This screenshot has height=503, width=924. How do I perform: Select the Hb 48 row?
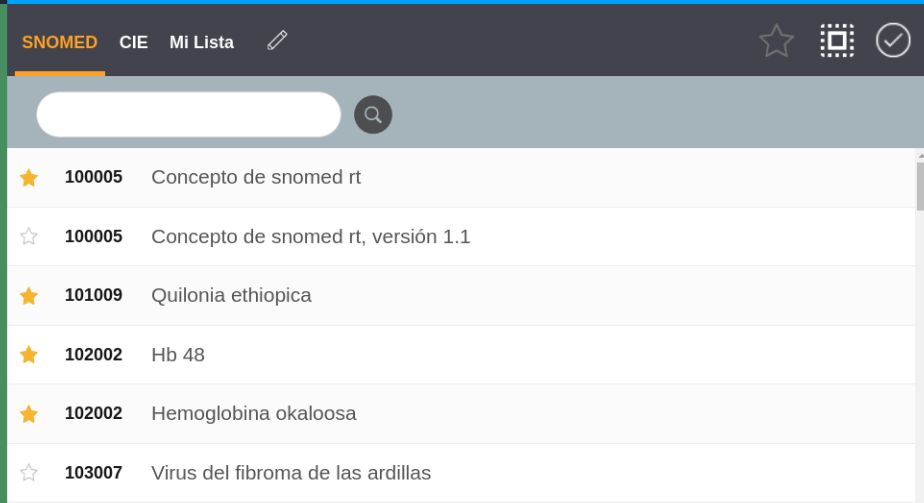pos(178,355)
